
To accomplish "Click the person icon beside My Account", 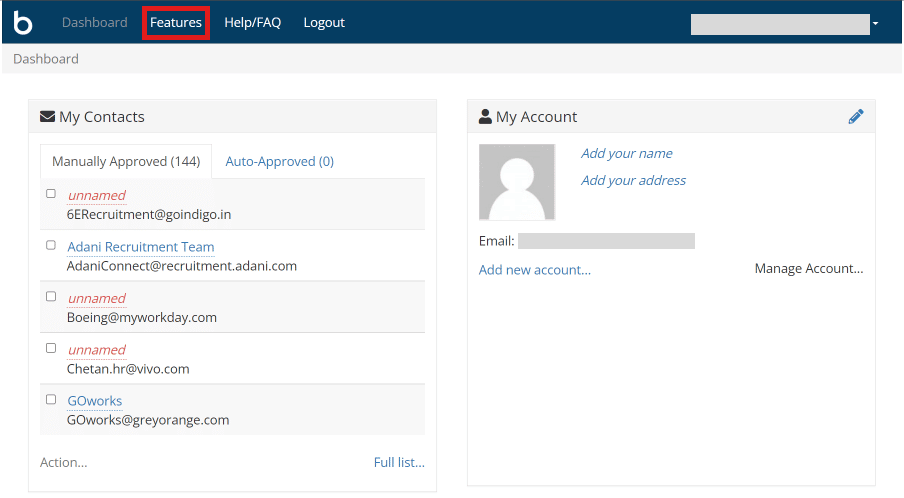I will [485, 117].
